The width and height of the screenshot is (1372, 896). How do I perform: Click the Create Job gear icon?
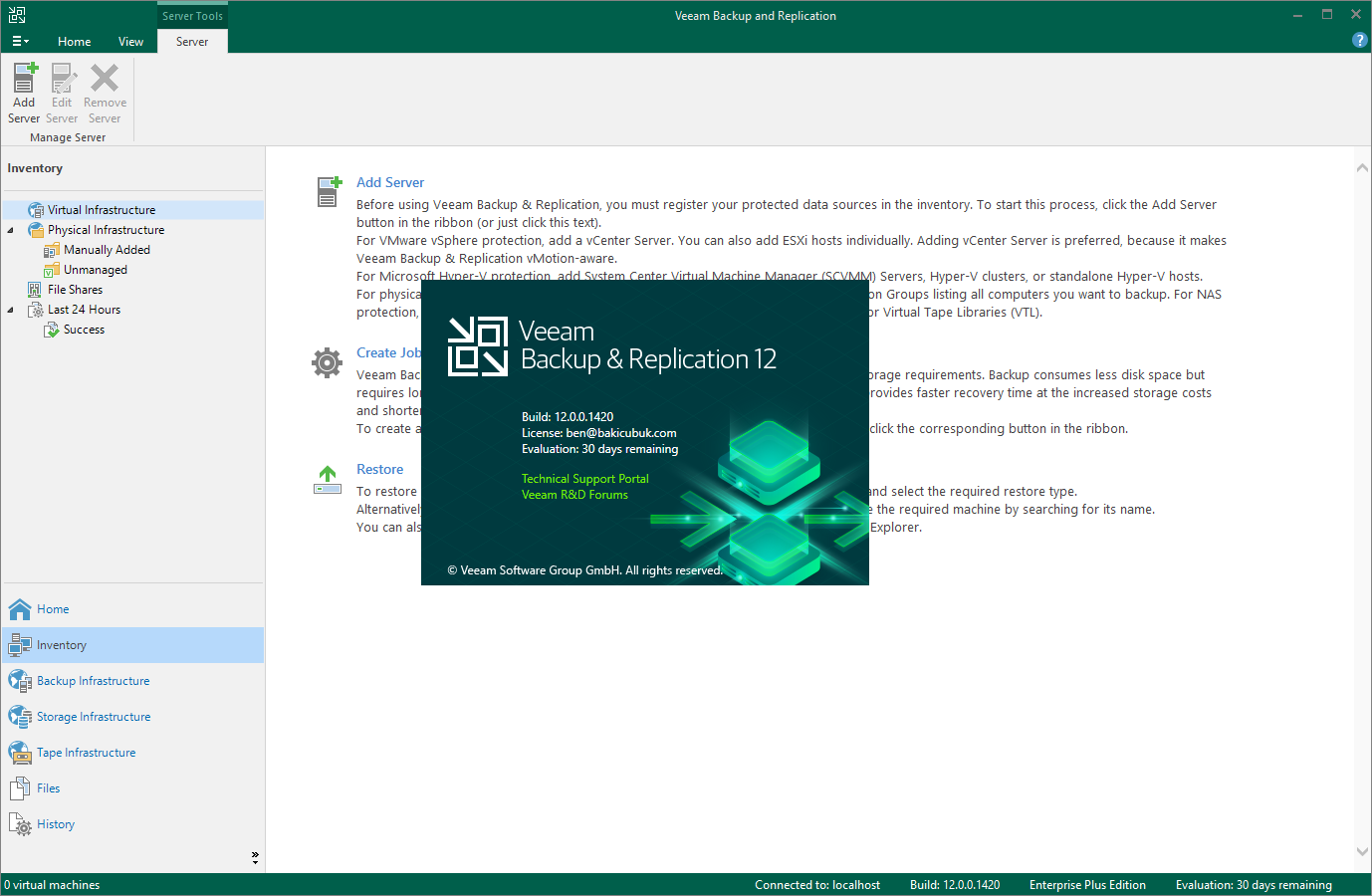point(327,362)
